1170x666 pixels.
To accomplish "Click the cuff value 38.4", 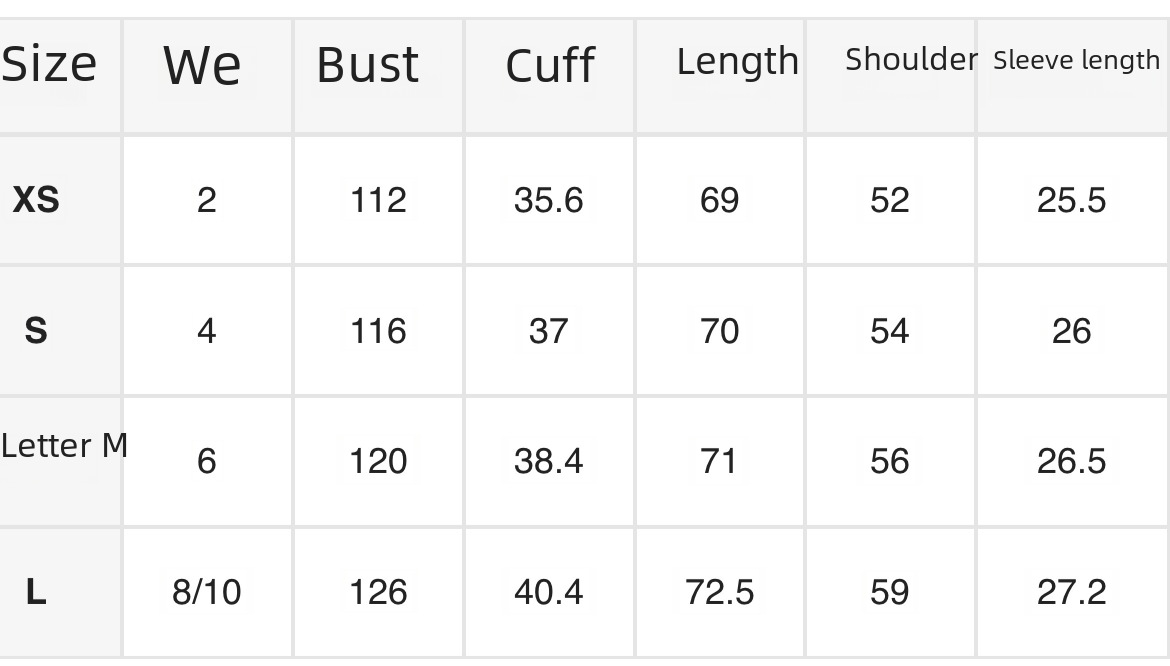I will (548, 461).
